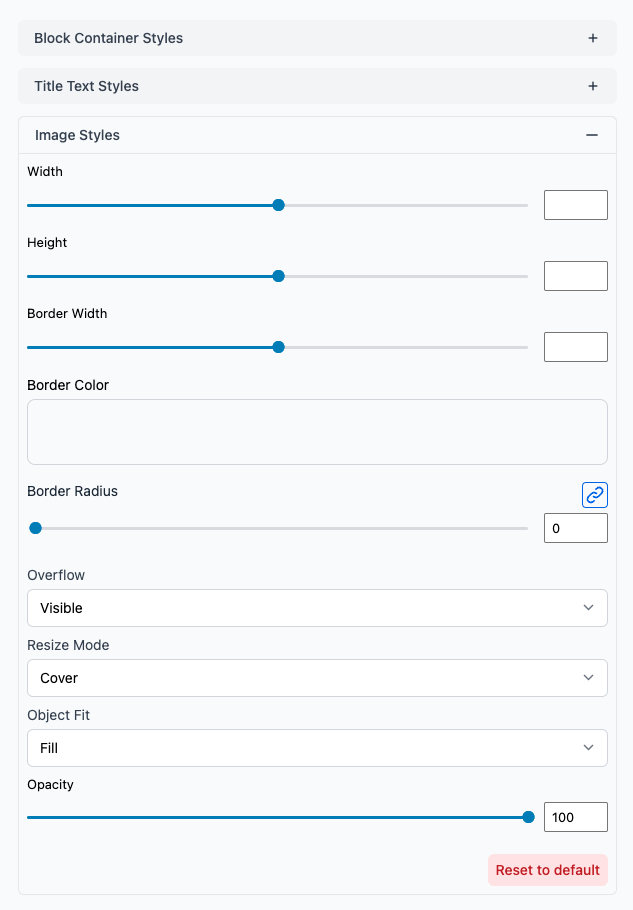Select the Width value input box
Image resolution: width=633 pixels, height=910 pixels.
tap(575, 204)
